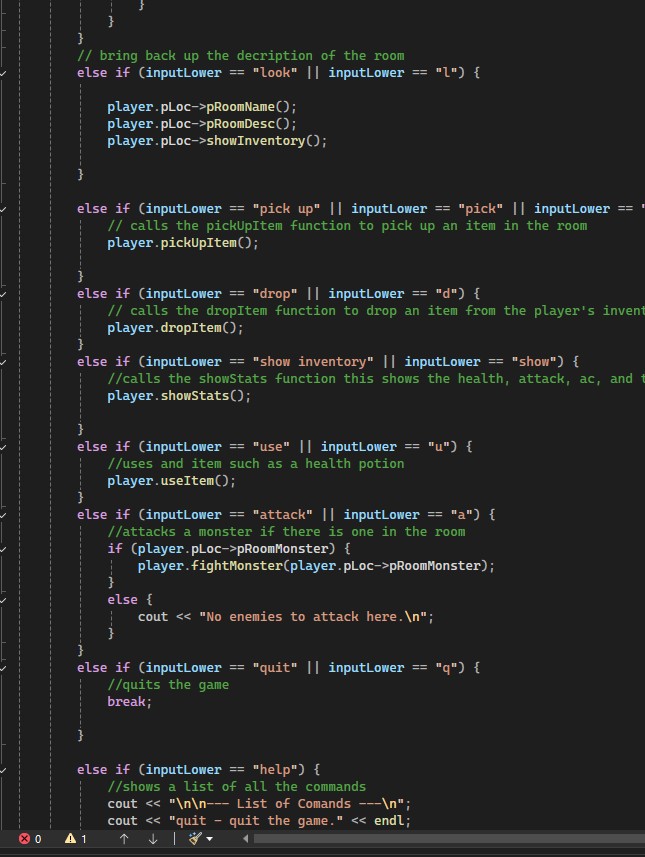The width and height of the screenshot is (645, 857).
Task: Click the "List of Comands" string
Action: [x=286, y=804]
